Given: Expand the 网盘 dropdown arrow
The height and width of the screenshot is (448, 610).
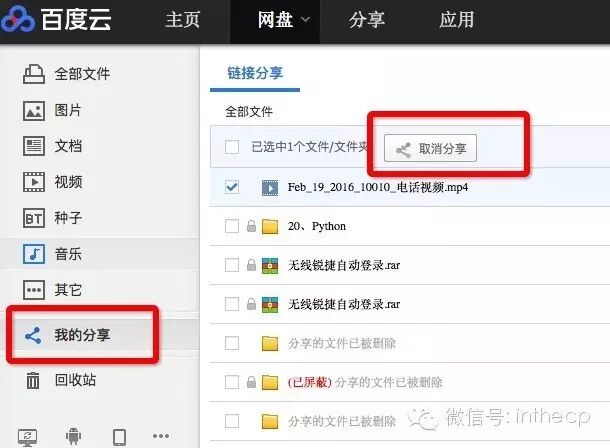Looking at the screenshot, I should (306, 19).
